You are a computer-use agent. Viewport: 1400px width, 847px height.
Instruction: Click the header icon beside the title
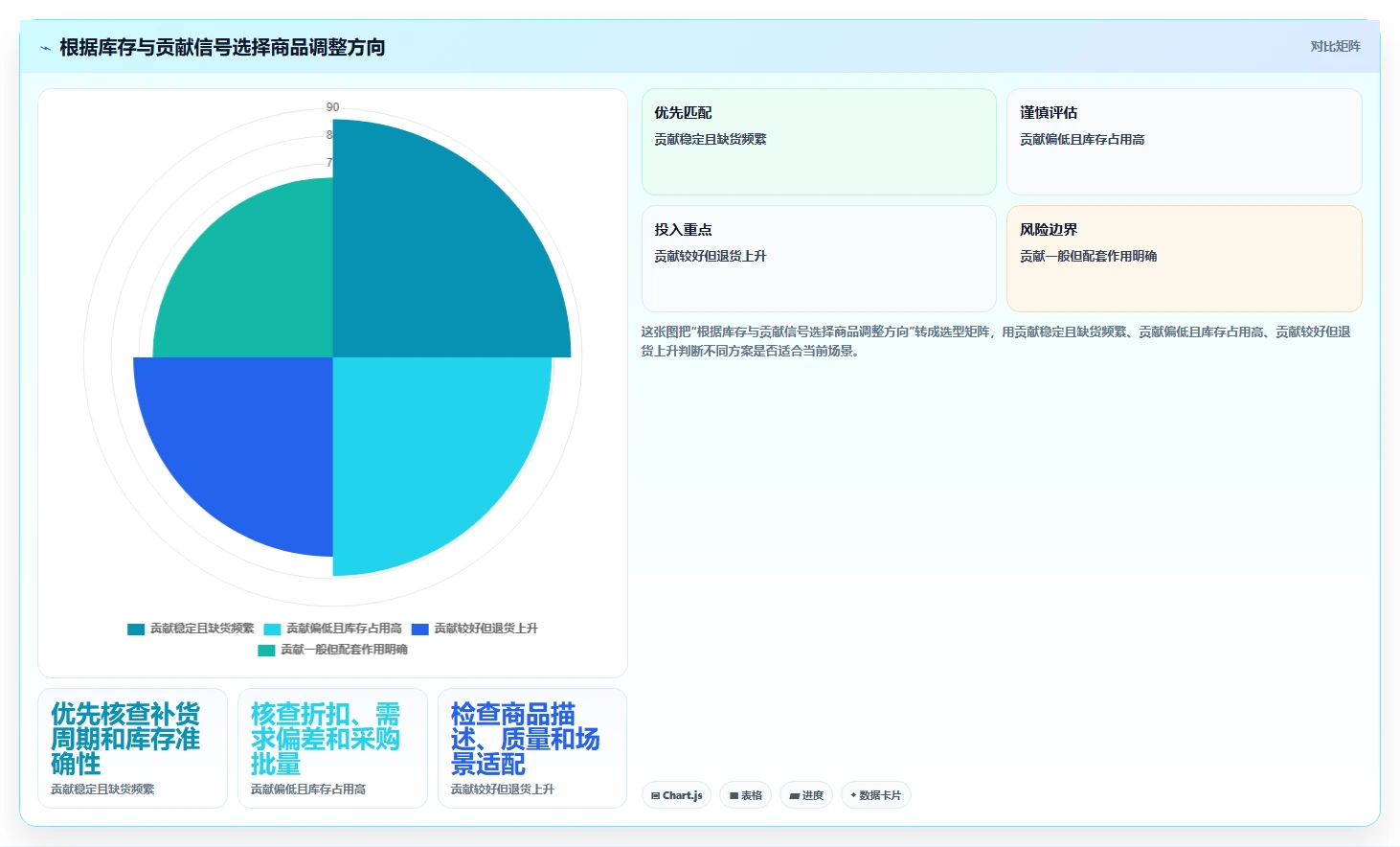[x=45, y=48]
